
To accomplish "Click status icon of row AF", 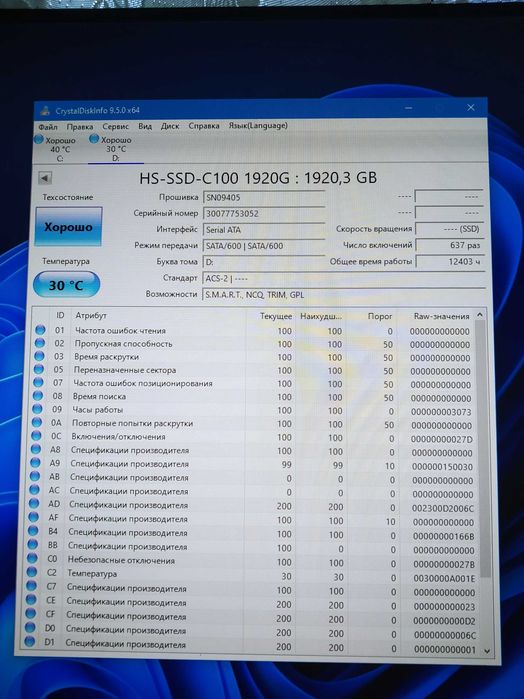I will coord(33,517).
